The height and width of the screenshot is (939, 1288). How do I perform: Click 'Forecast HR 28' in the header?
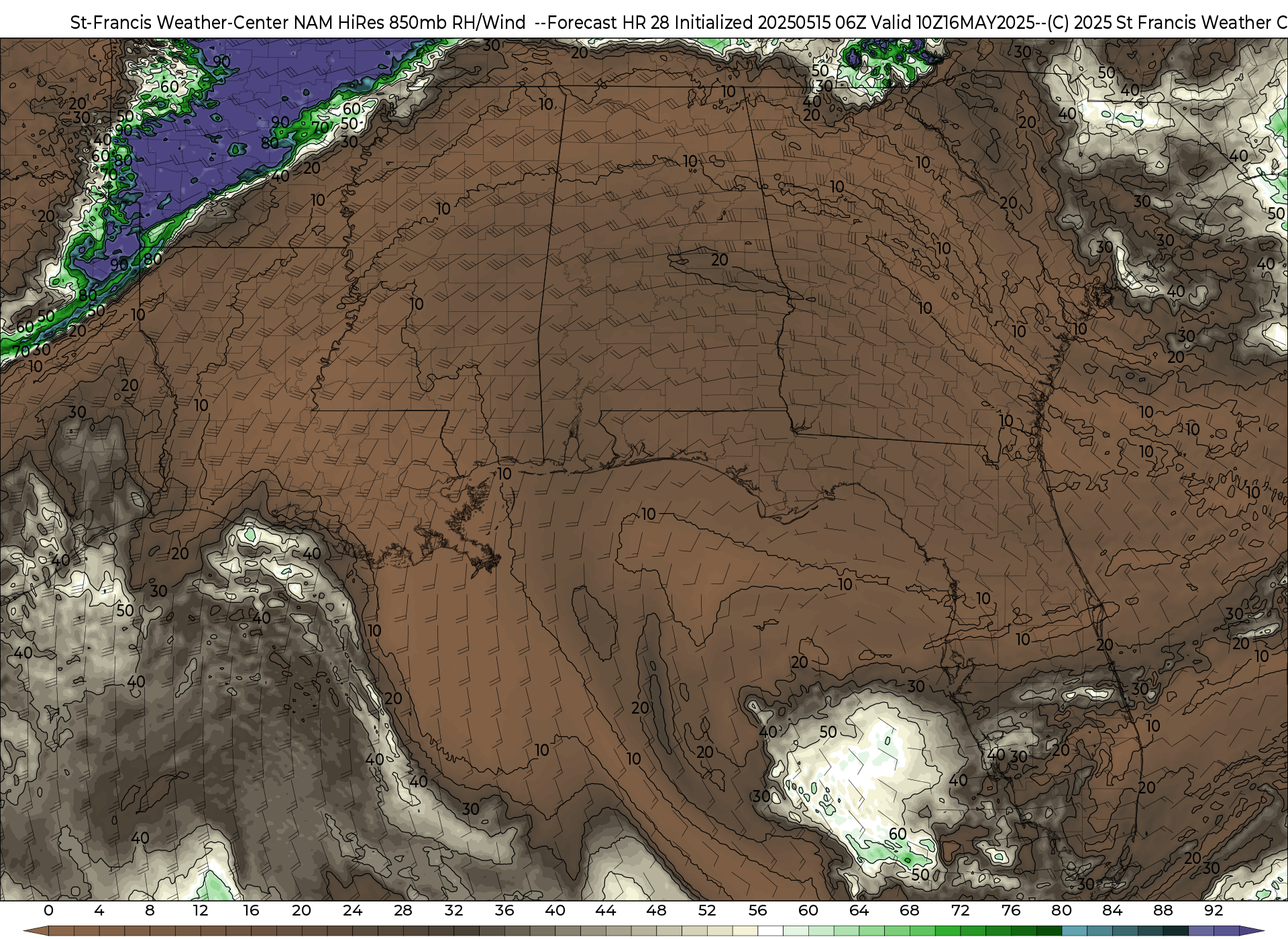(x=608, y=23)
